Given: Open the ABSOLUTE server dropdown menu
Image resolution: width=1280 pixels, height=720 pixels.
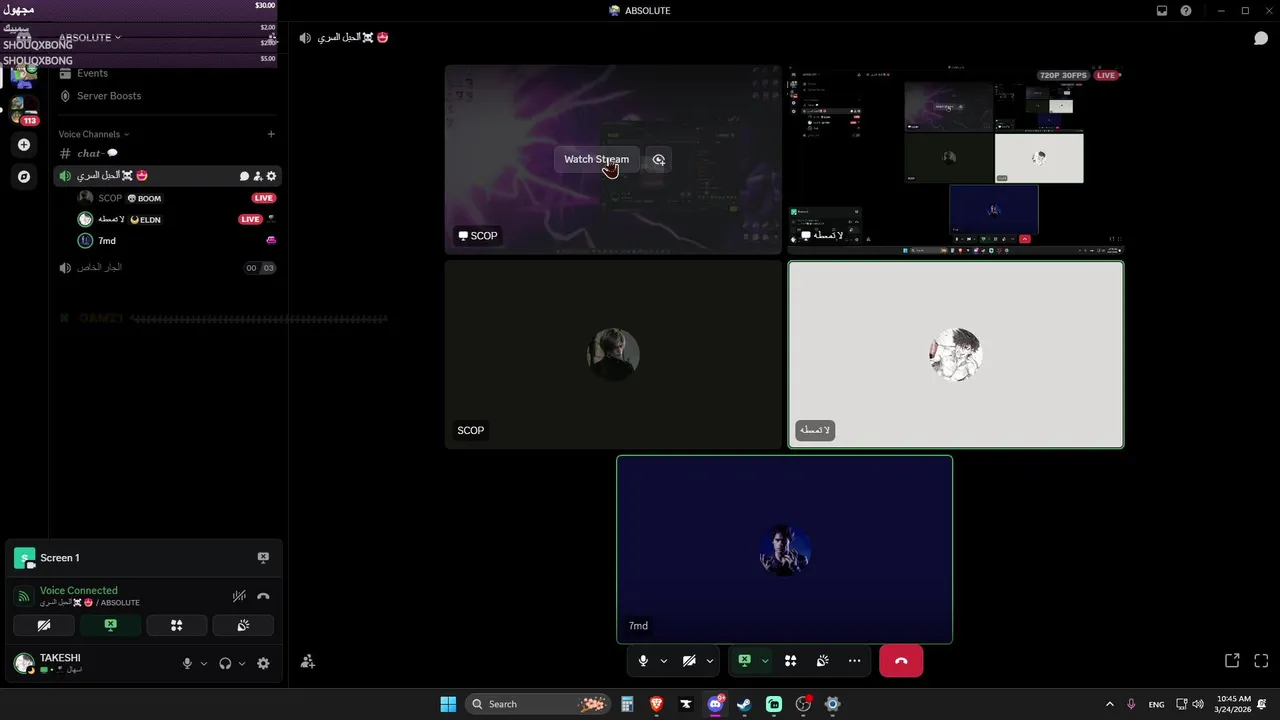Looking at the screenshot, I should (x=90, y=37).
